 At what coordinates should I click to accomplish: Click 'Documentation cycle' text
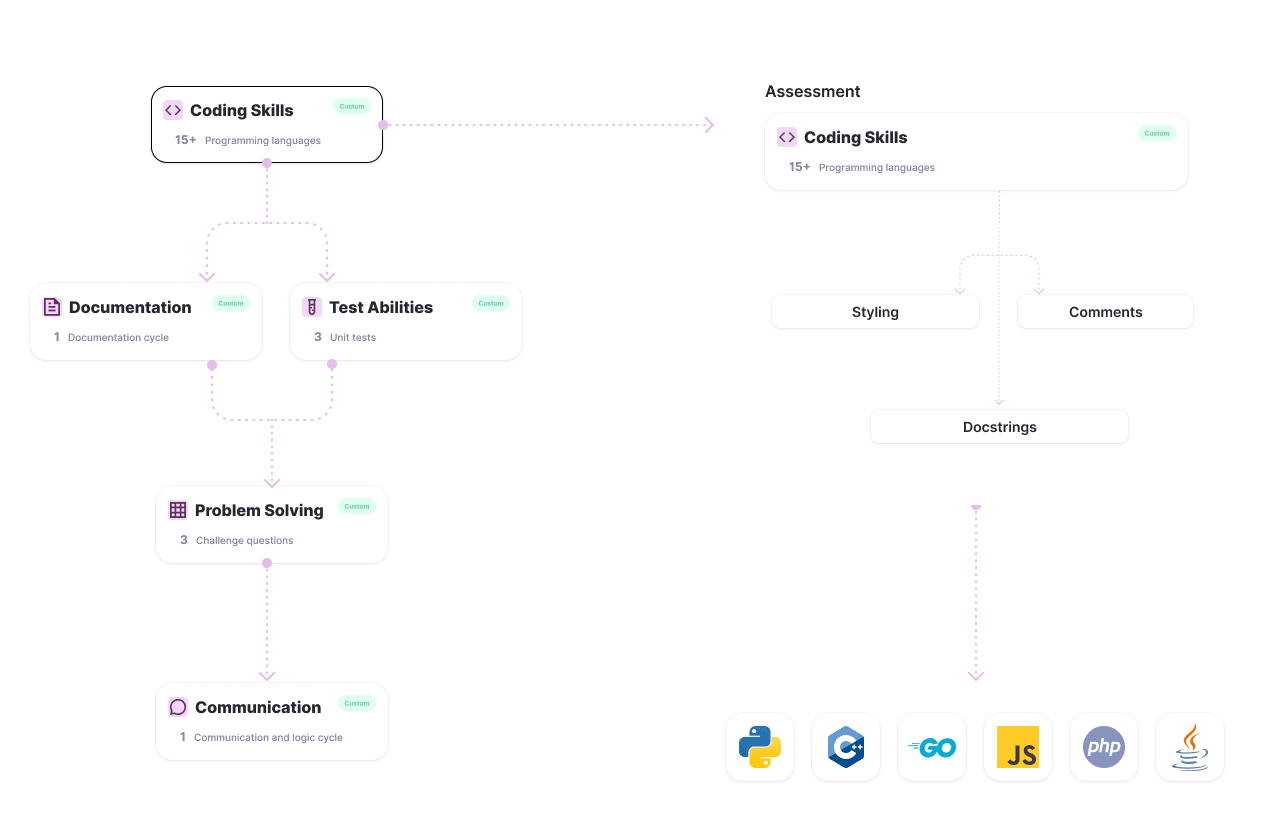(118, 337)
